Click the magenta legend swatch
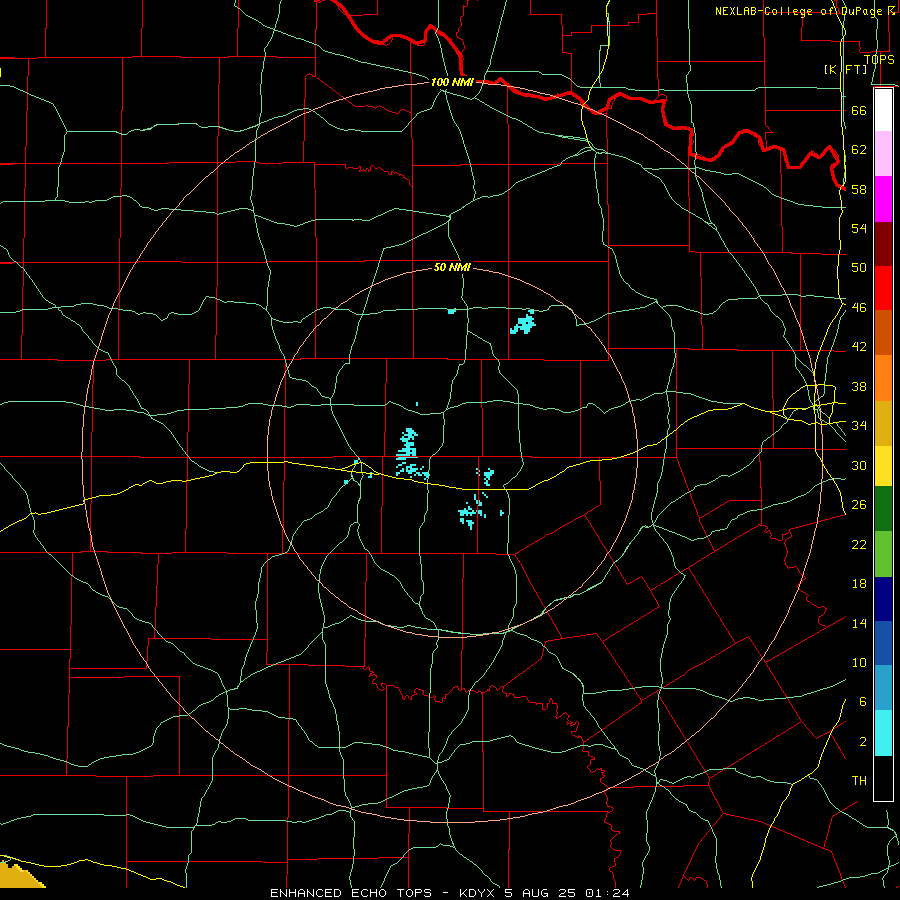Viewport: 900px width, 900px height. (883, 199)
